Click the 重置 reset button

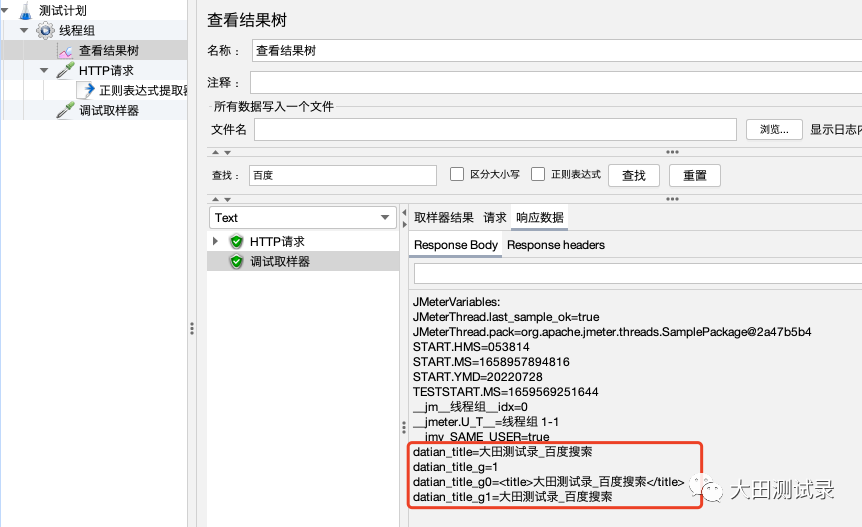point(695,175)
